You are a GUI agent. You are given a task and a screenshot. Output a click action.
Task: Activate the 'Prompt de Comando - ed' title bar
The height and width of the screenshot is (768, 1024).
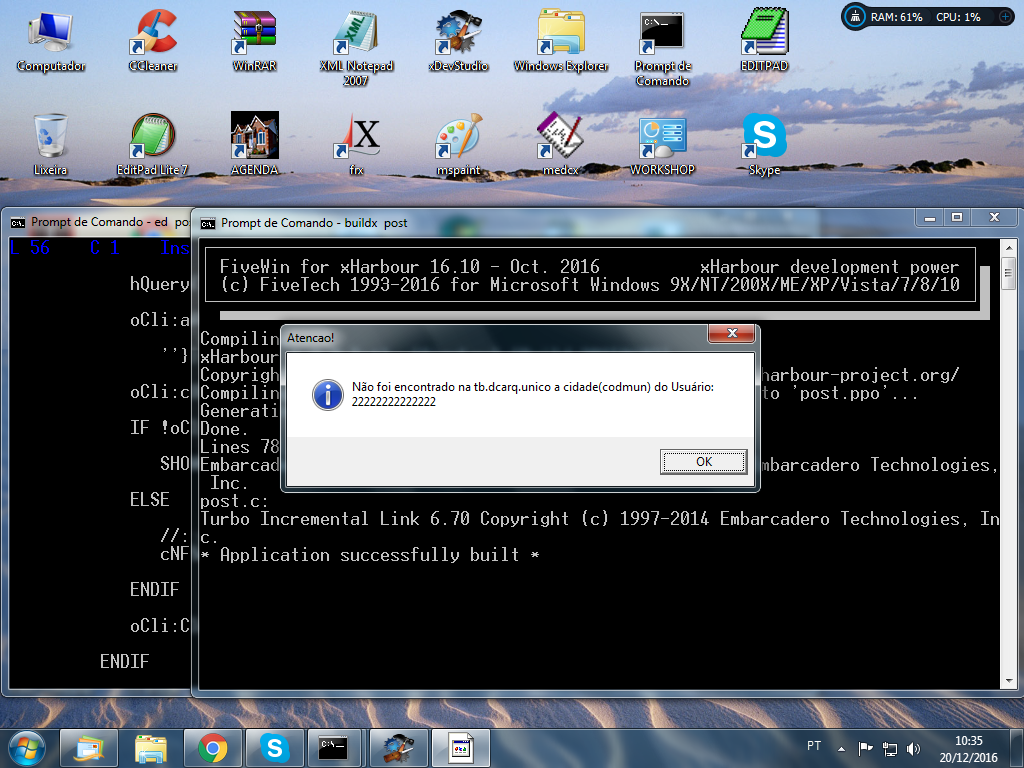(98, 222)
